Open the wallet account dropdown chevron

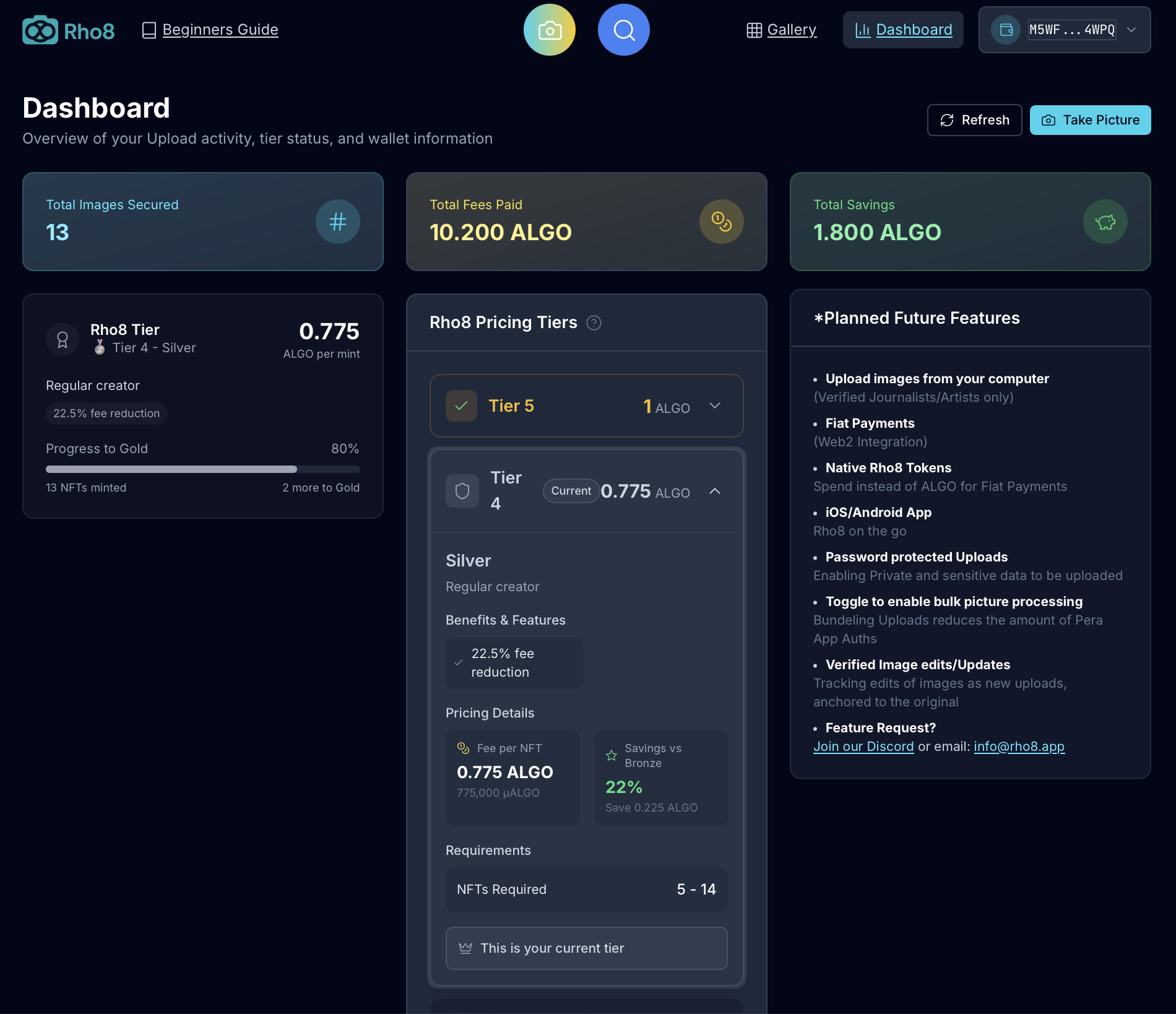click(1131, 30)
